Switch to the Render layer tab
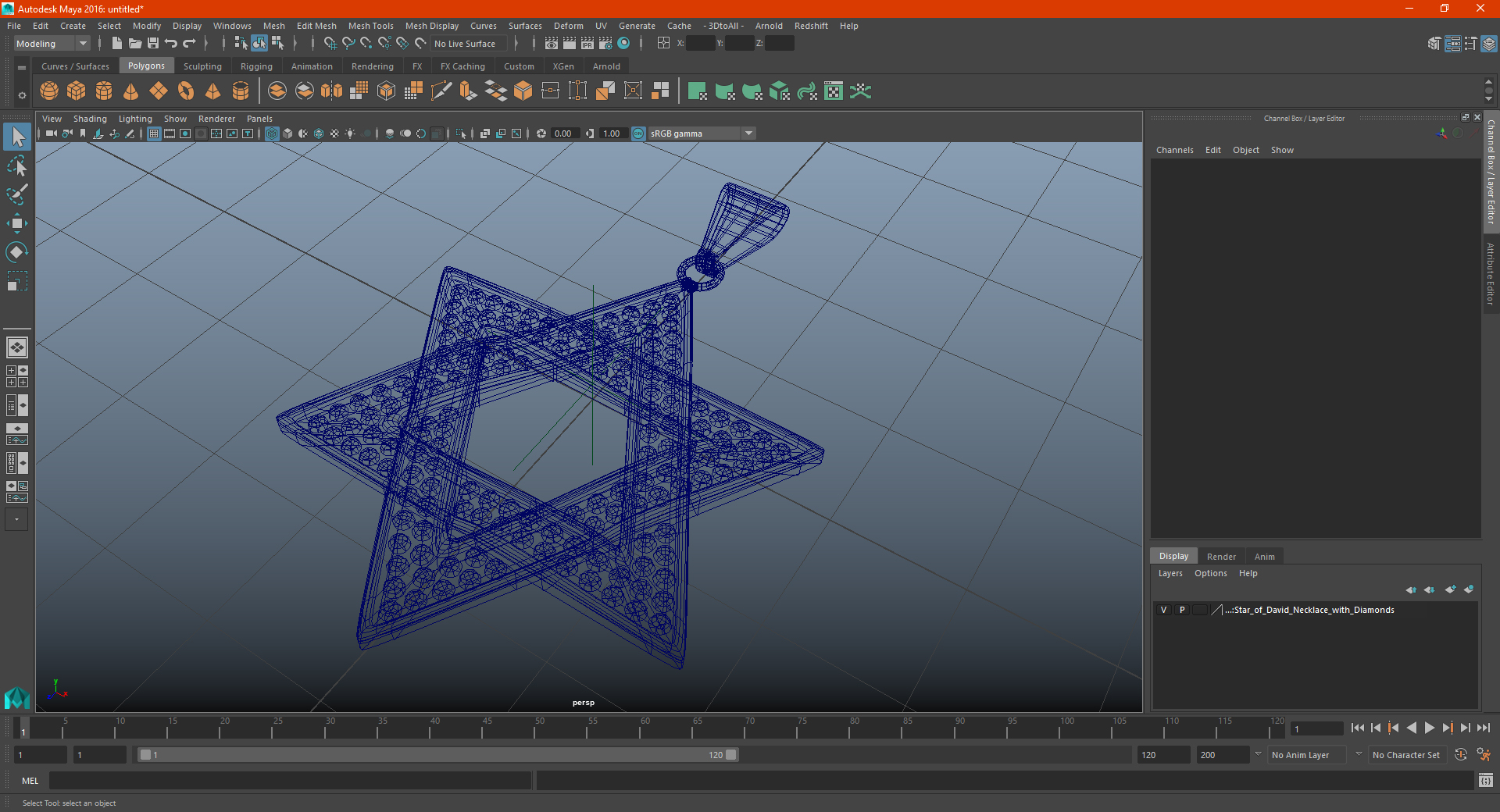 pos(1221,557)
